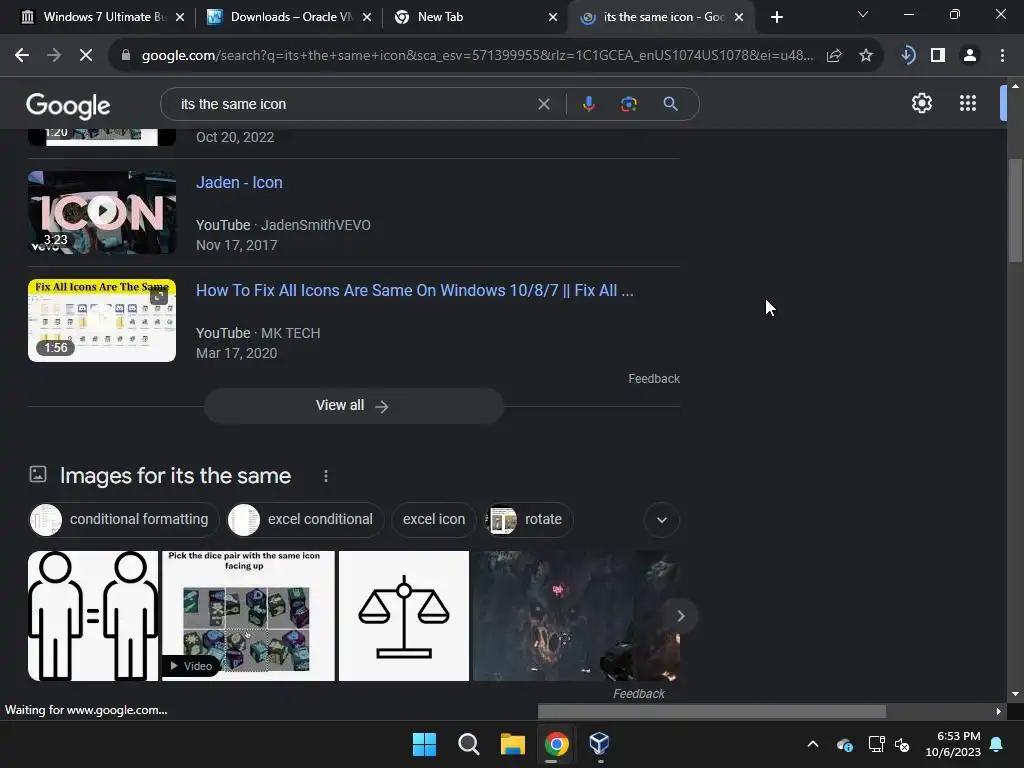The height and width of the screenshot is (768, 1024).
Task: Go to Google homepage logo
Action: coord(68,105)
